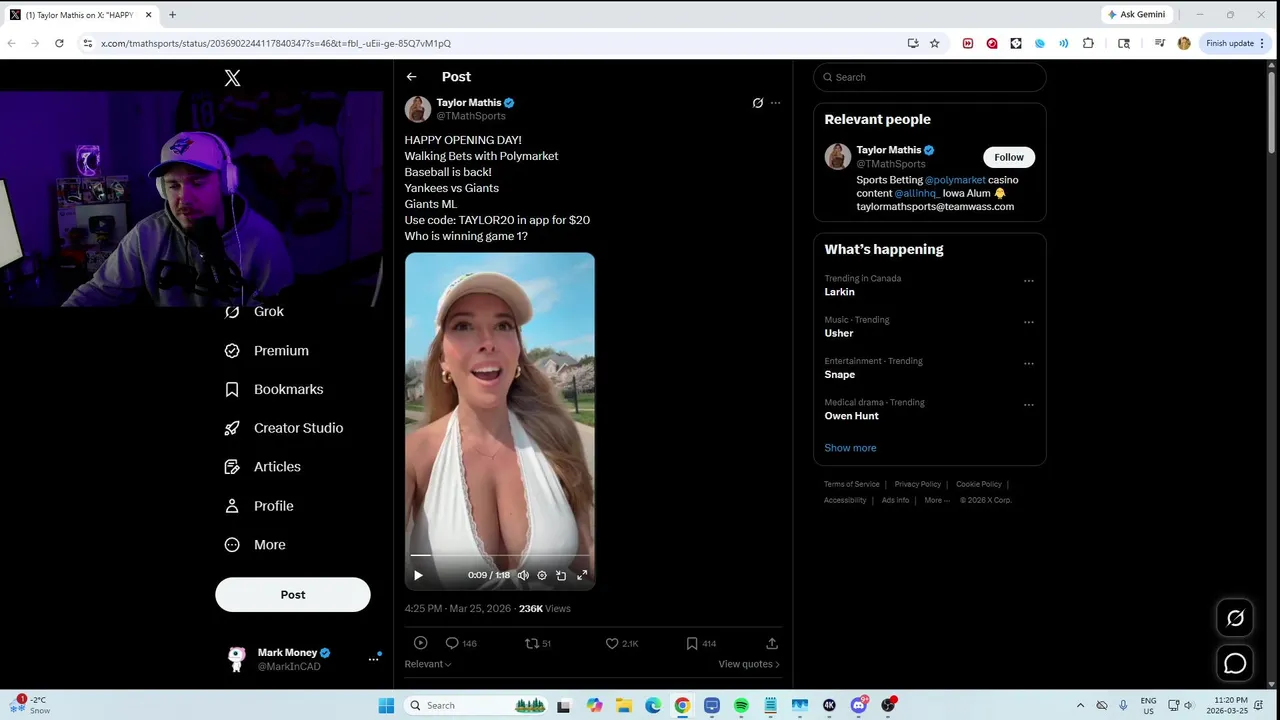Click Ask Gemini button

click(1137, 15)
